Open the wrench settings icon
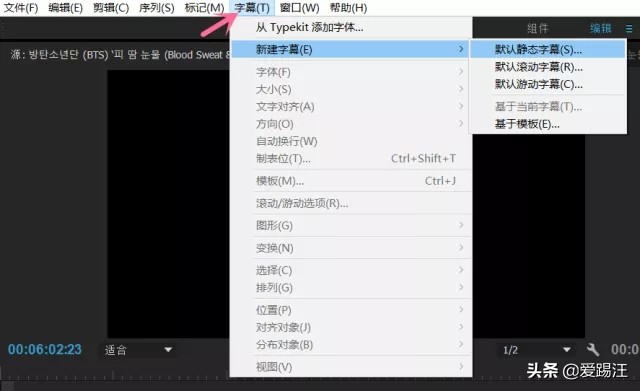640x391 pixels. click(x=593, y=349)
